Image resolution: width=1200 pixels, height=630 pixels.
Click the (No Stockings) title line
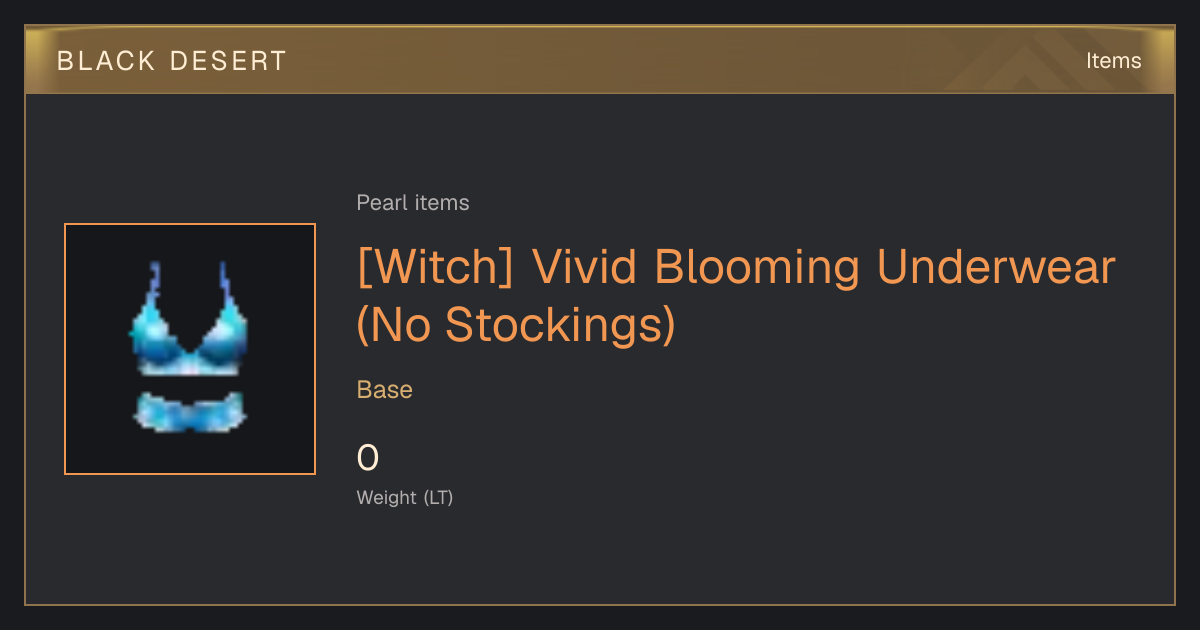click(x=516, y=324)
